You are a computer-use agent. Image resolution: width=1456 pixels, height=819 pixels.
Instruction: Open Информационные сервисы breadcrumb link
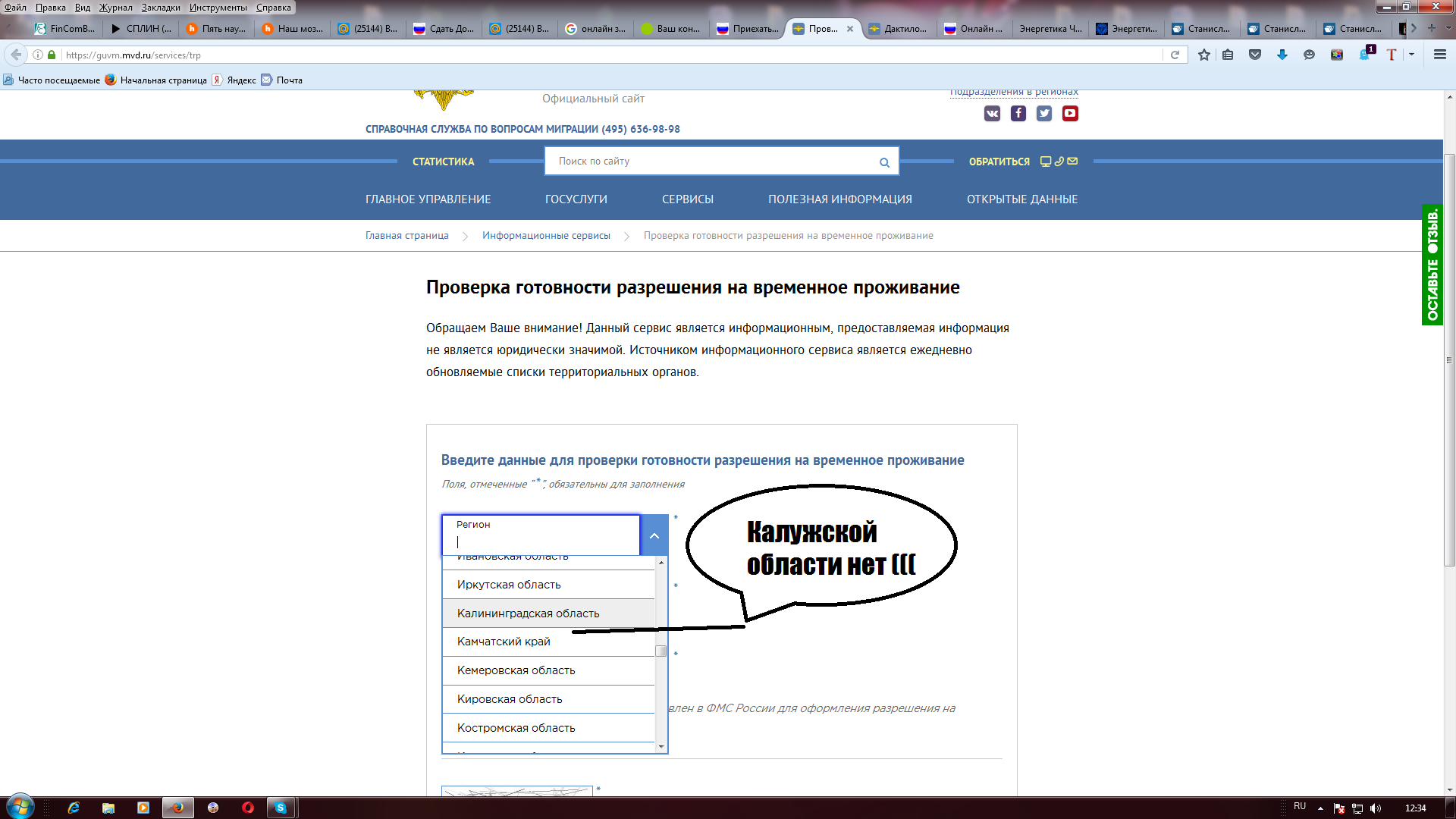coord(548,235)
